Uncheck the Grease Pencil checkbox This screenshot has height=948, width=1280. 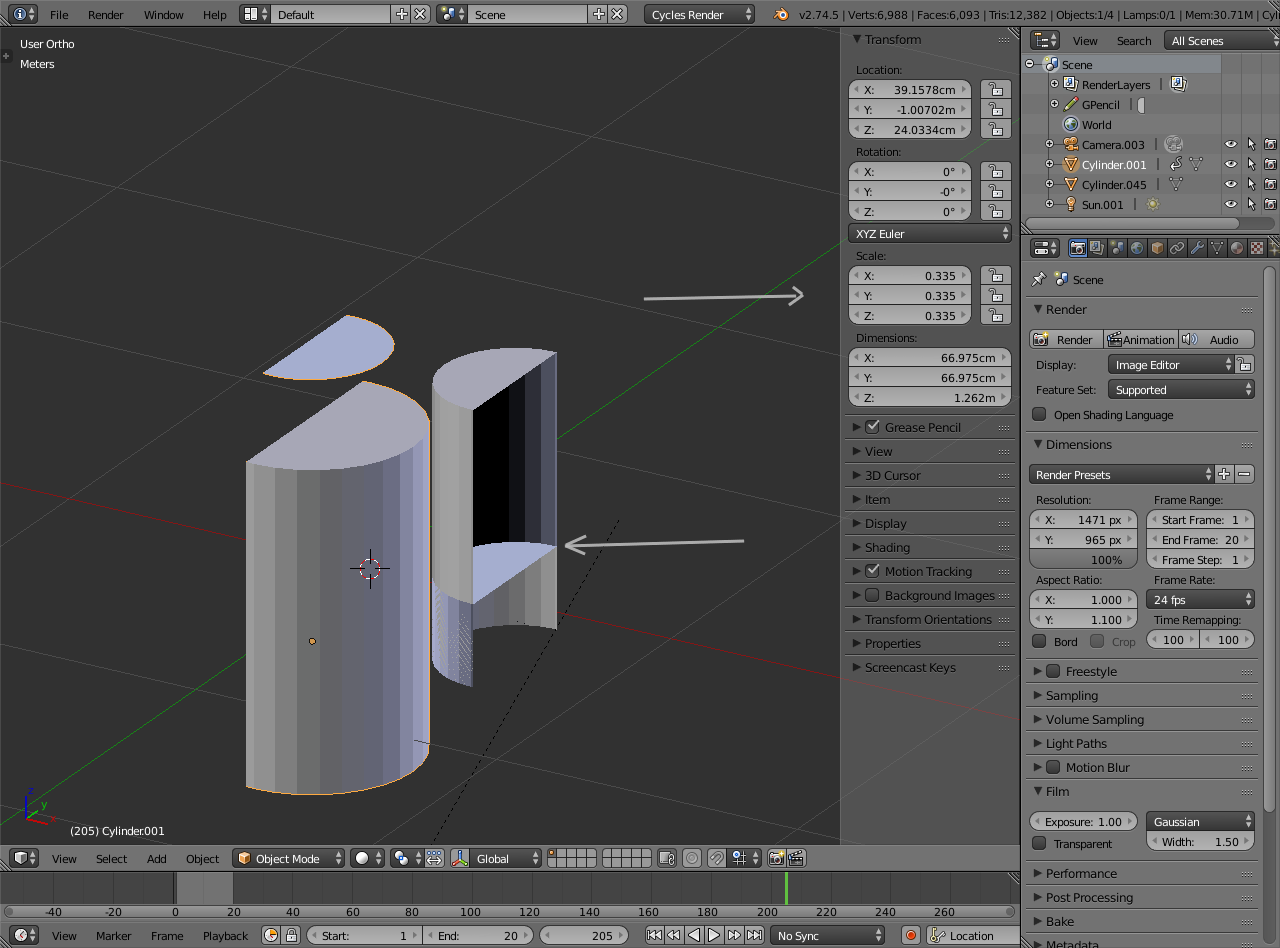pos(873,427)
